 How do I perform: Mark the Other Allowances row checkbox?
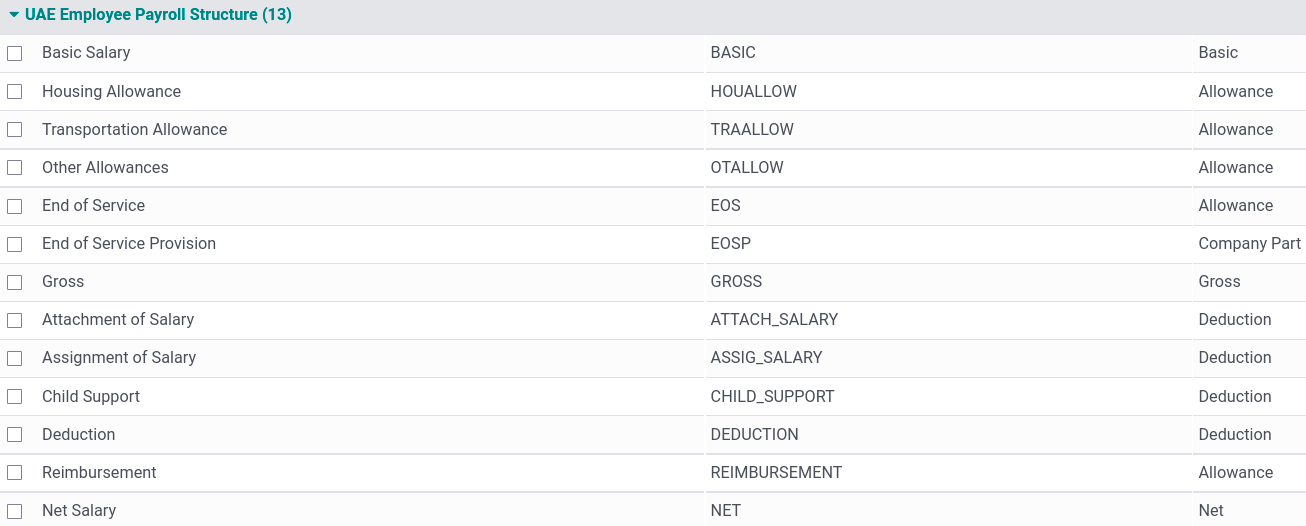[14, 168]
